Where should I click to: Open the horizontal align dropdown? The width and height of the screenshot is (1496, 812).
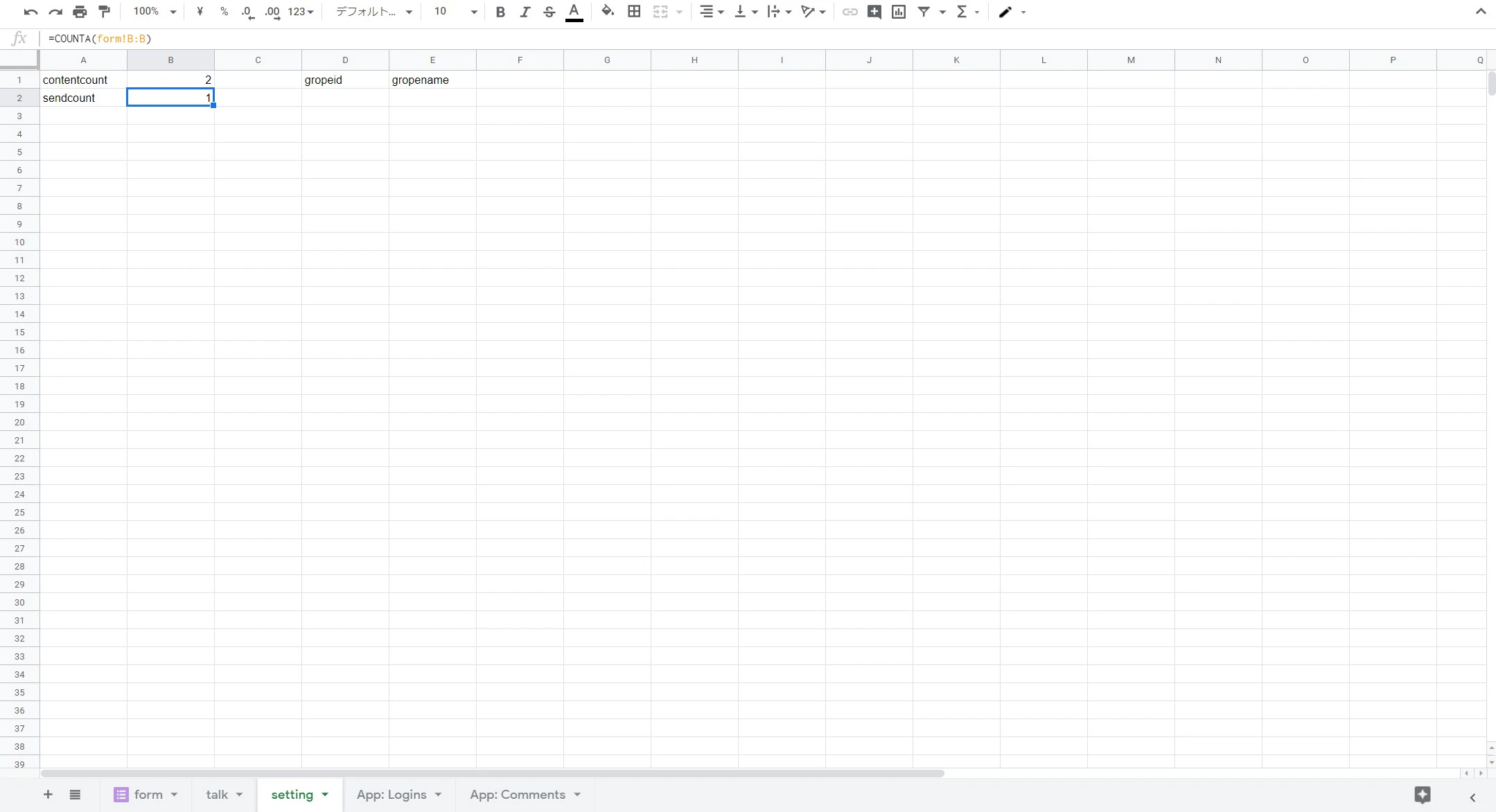tap(712, 12)
